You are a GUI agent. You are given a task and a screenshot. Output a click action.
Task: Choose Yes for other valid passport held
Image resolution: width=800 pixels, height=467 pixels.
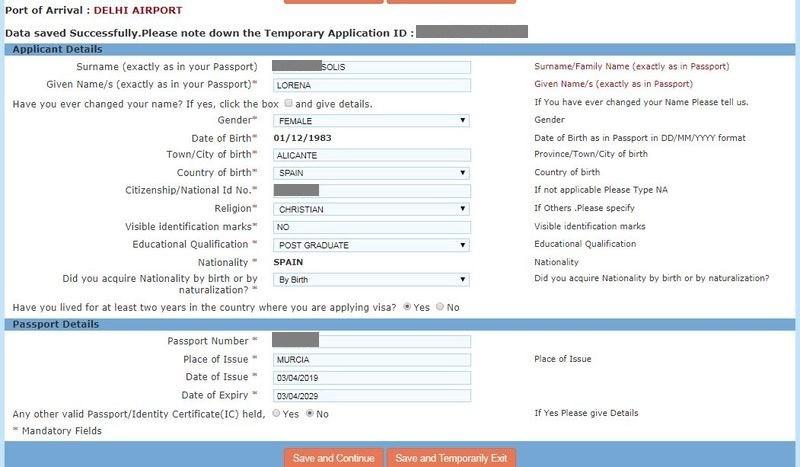click(276, 413)
